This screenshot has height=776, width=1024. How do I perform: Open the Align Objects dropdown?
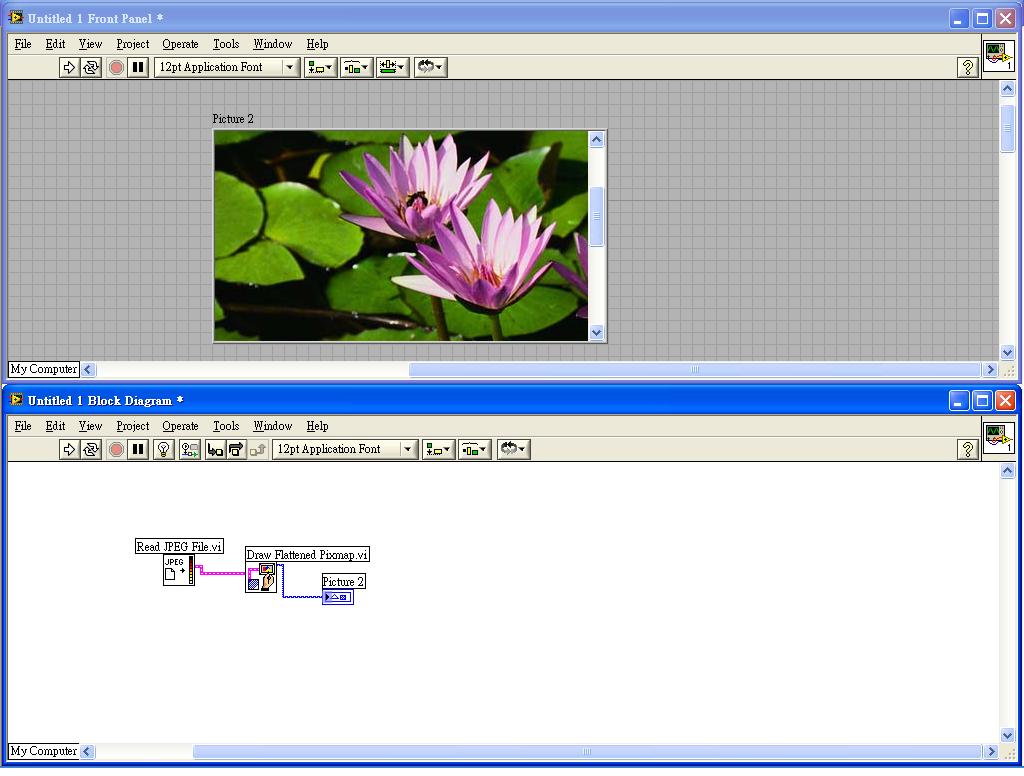pos(318,67)
